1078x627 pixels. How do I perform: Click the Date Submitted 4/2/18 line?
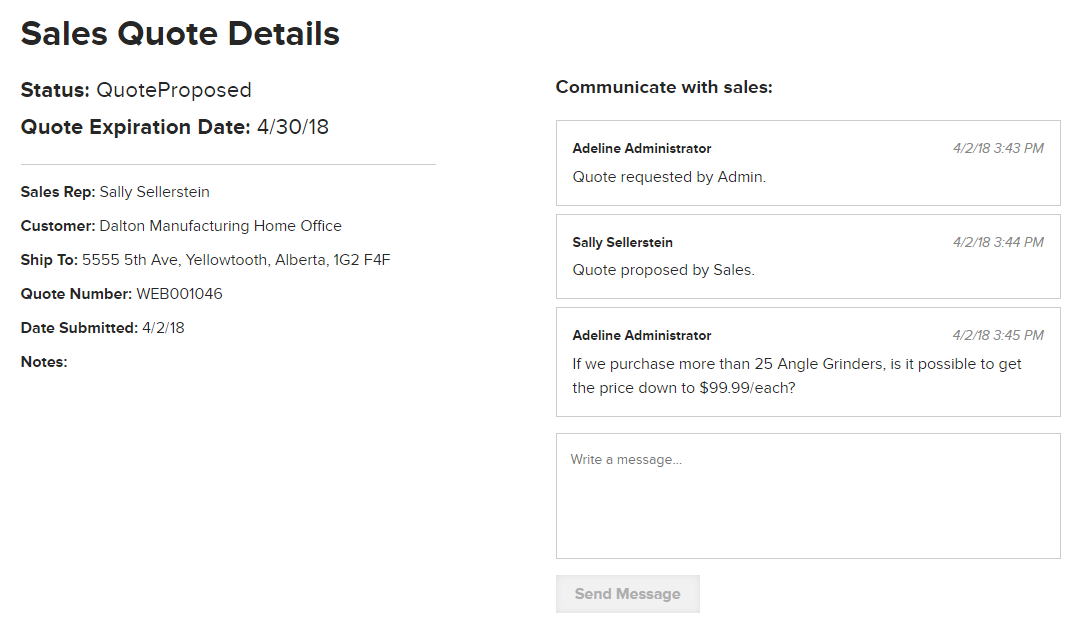click(x=103, y=328)
